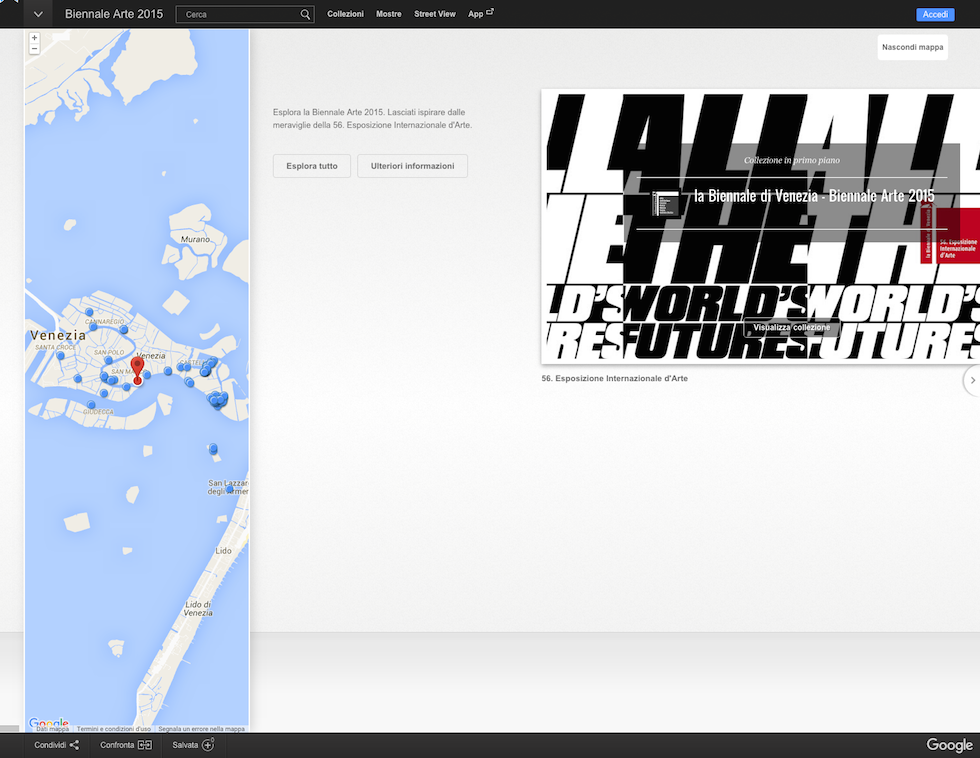Viewport: 980px width, 758px height.
Task: Click the search magnifier icon
Action: (x=305, y=14)
